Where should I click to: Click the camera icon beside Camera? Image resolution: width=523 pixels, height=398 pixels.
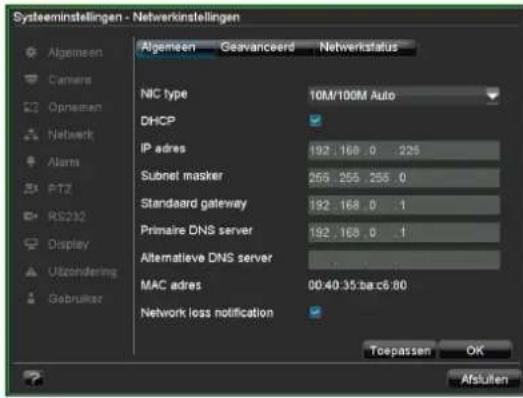click(x=31, y=80)
